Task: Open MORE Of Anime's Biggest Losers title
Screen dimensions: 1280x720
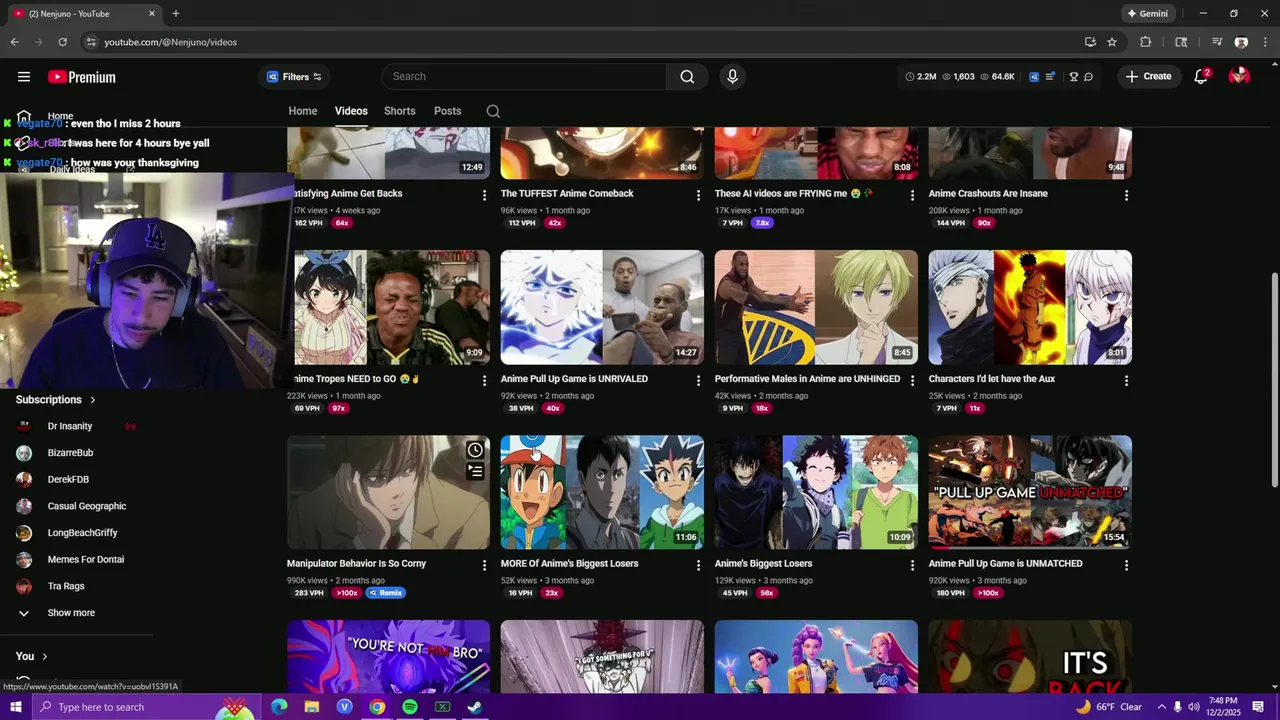Action: coord(569,564)
